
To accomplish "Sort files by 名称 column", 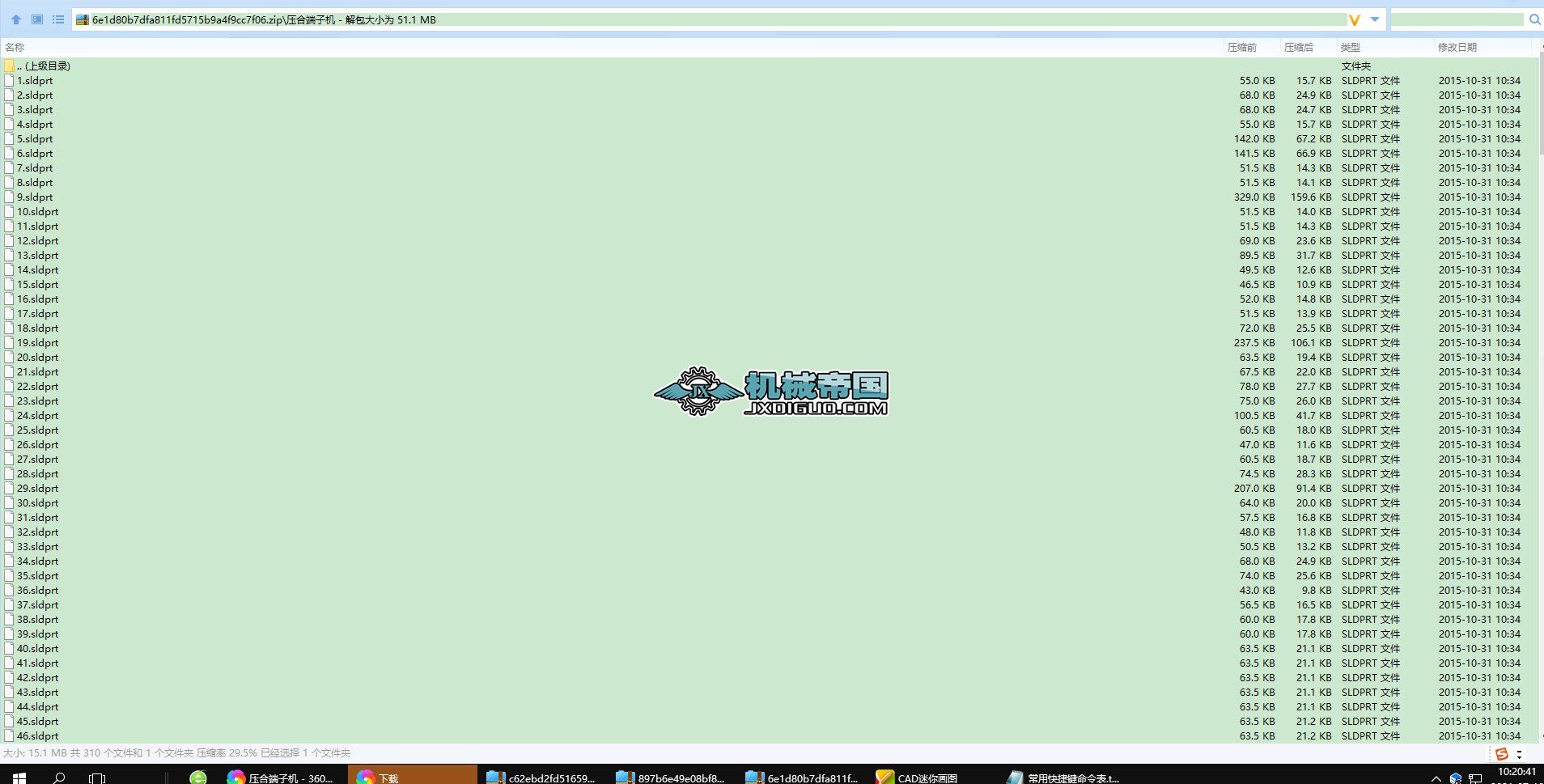I will click(15, 47).
